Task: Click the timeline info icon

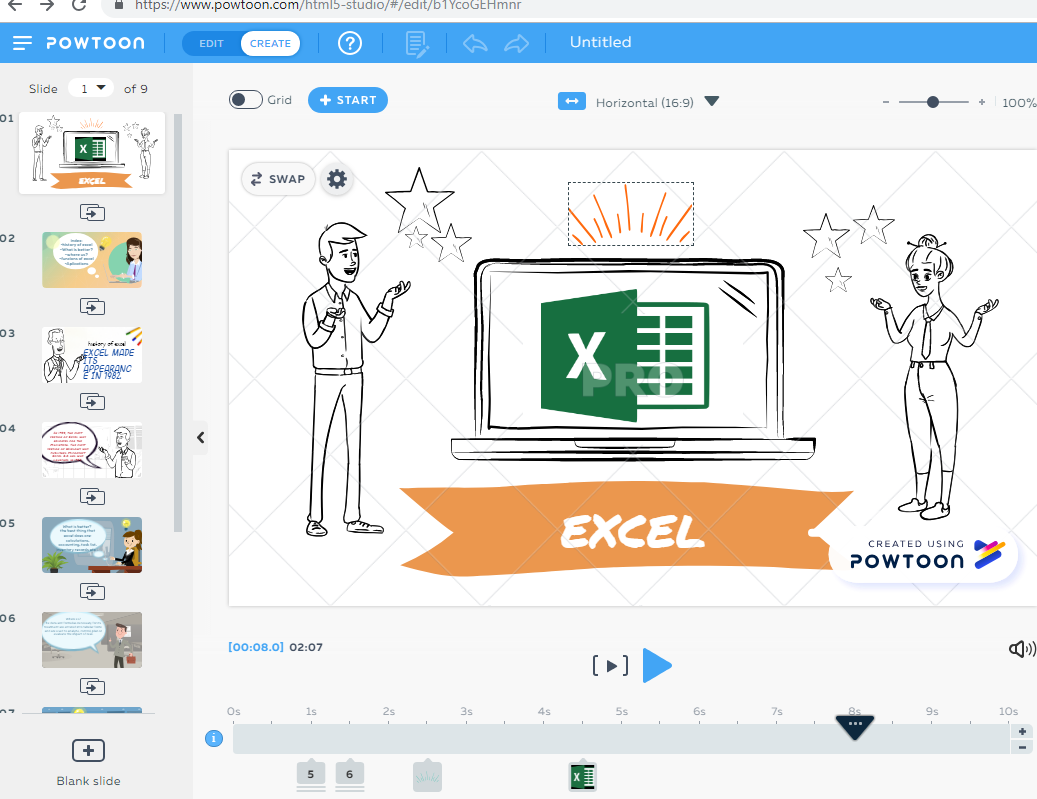Action: click(x=213, y=739)
